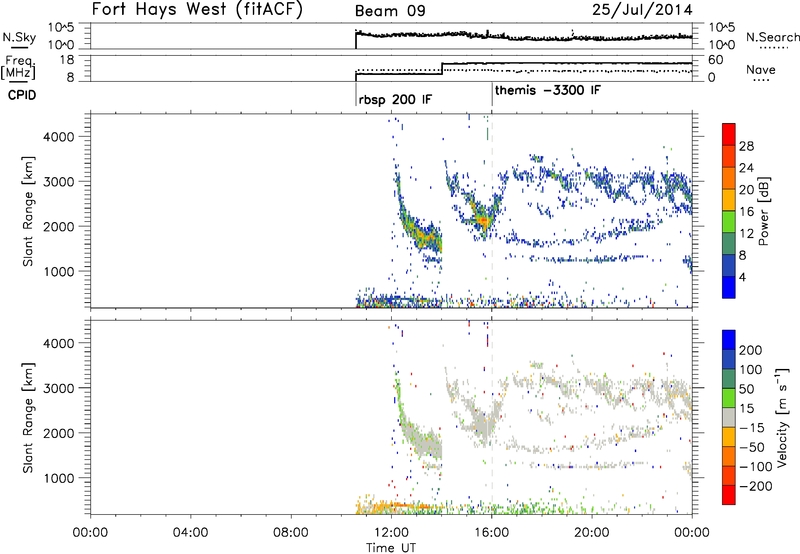This screenshot has height=554, width=800.
Task: Click the "Fort Hays West (fitACF)" plot title
Action: click(x=197, y=9)
